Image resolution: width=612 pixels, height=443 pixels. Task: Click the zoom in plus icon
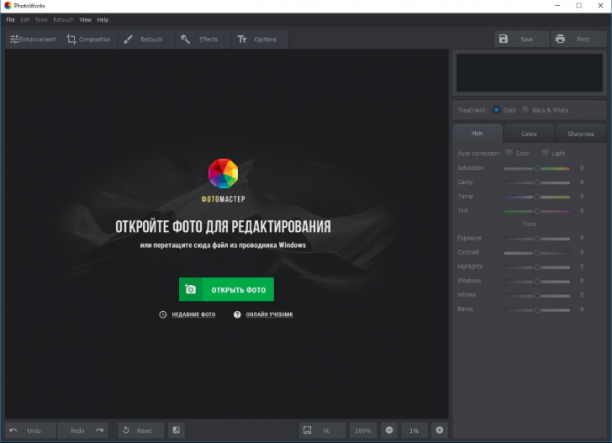[439, 430]
